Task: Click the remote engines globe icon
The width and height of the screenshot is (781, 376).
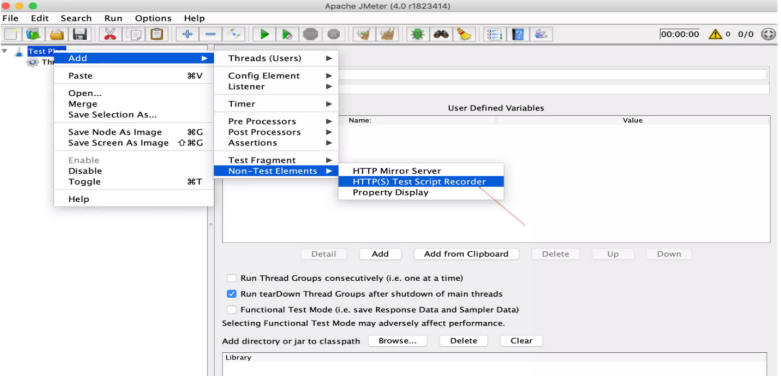Action: [769, 34]
